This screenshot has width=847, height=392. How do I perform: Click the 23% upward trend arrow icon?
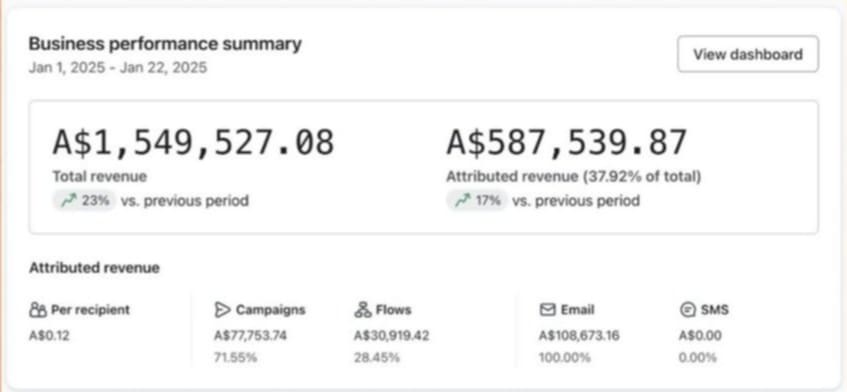click(x=69, y=201)
